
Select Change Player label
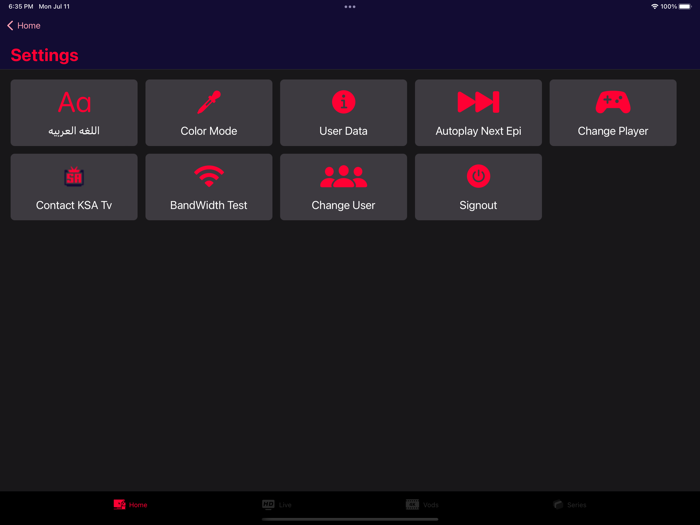pos(613,131)
